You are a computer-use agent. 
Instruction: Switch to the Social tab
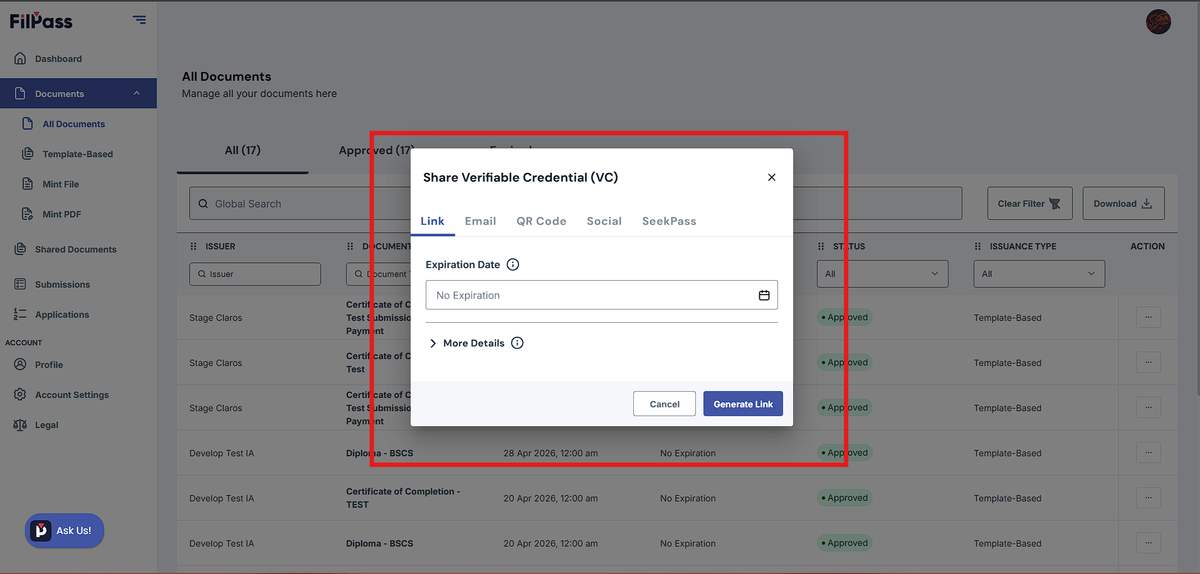(x=604, y=221)
